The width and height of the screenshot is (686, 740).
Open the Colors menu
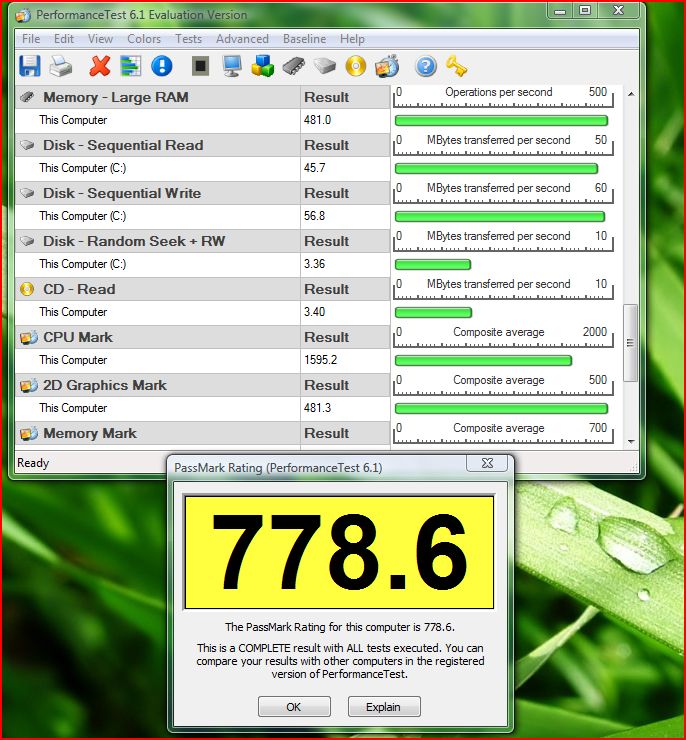coord(144,39)
